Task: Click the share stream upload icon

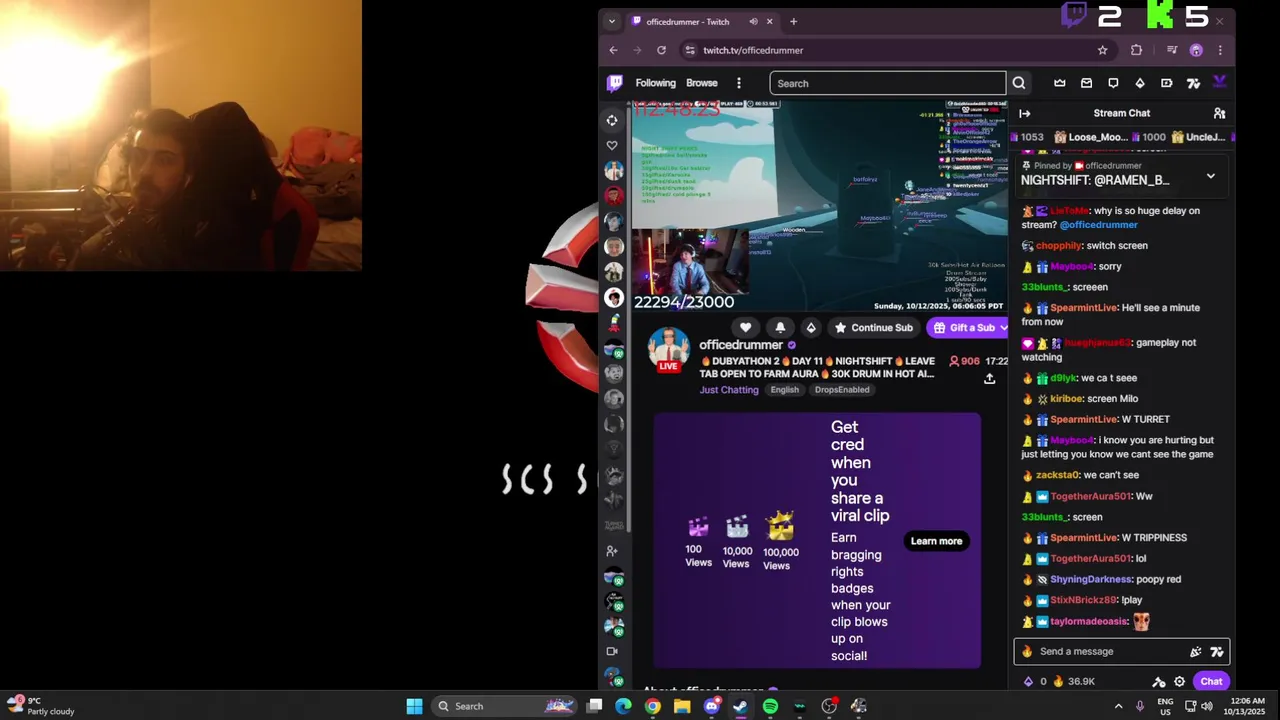Action: (989, 378)
